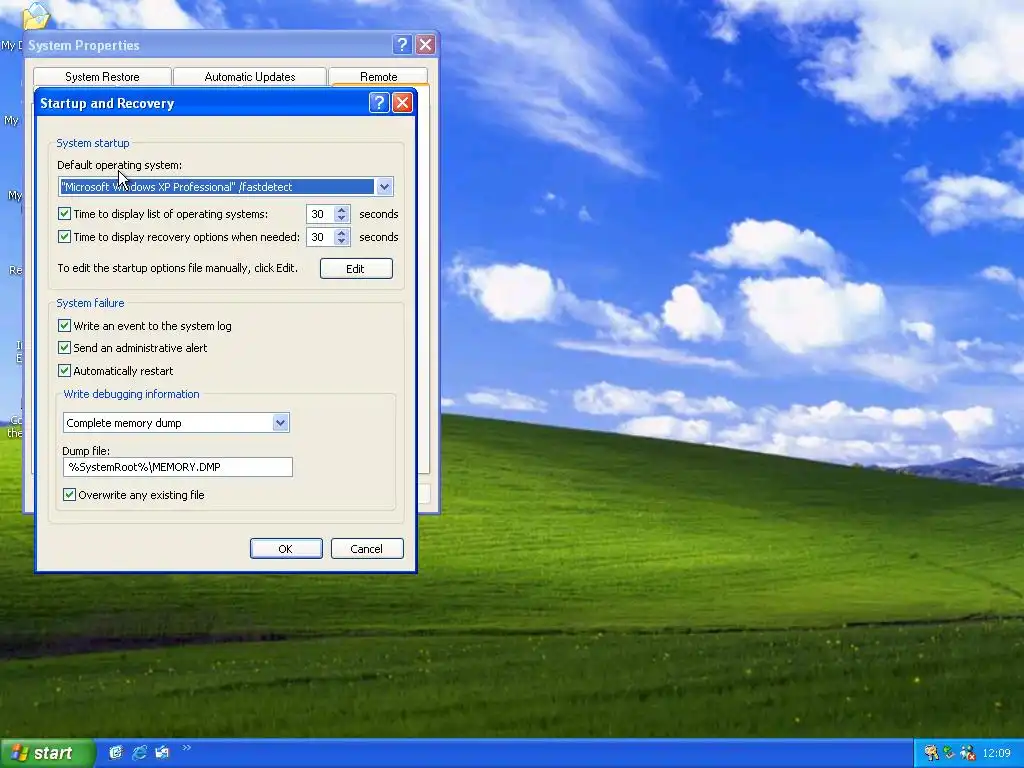Screen dimensions: 1024x768
Task: Increase operating systems list display time
Action: click(342, 210)
